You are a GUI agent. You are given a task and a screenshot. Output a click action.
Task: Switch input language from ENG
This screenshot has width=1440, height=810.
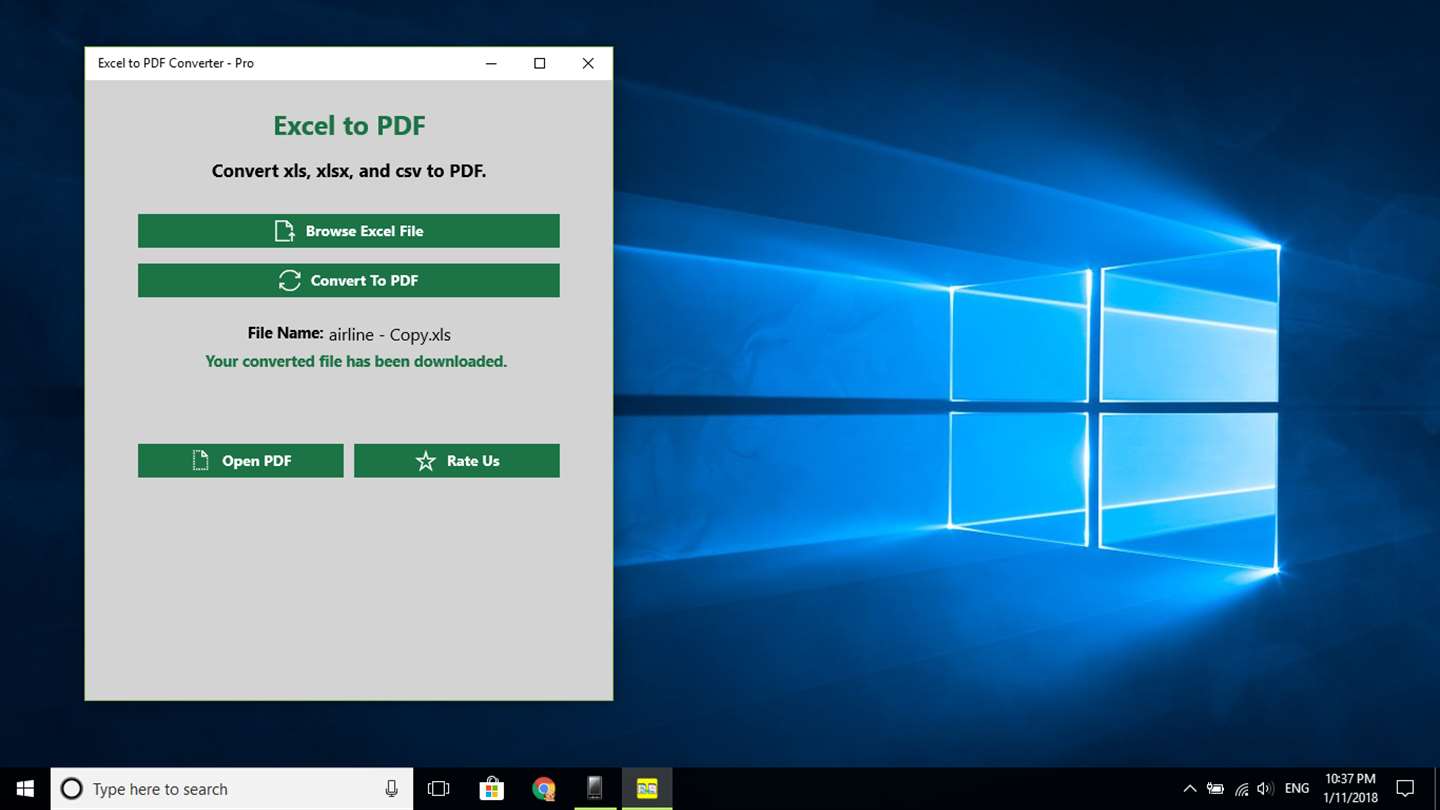pyautogui.click(x=1297, y=789)
